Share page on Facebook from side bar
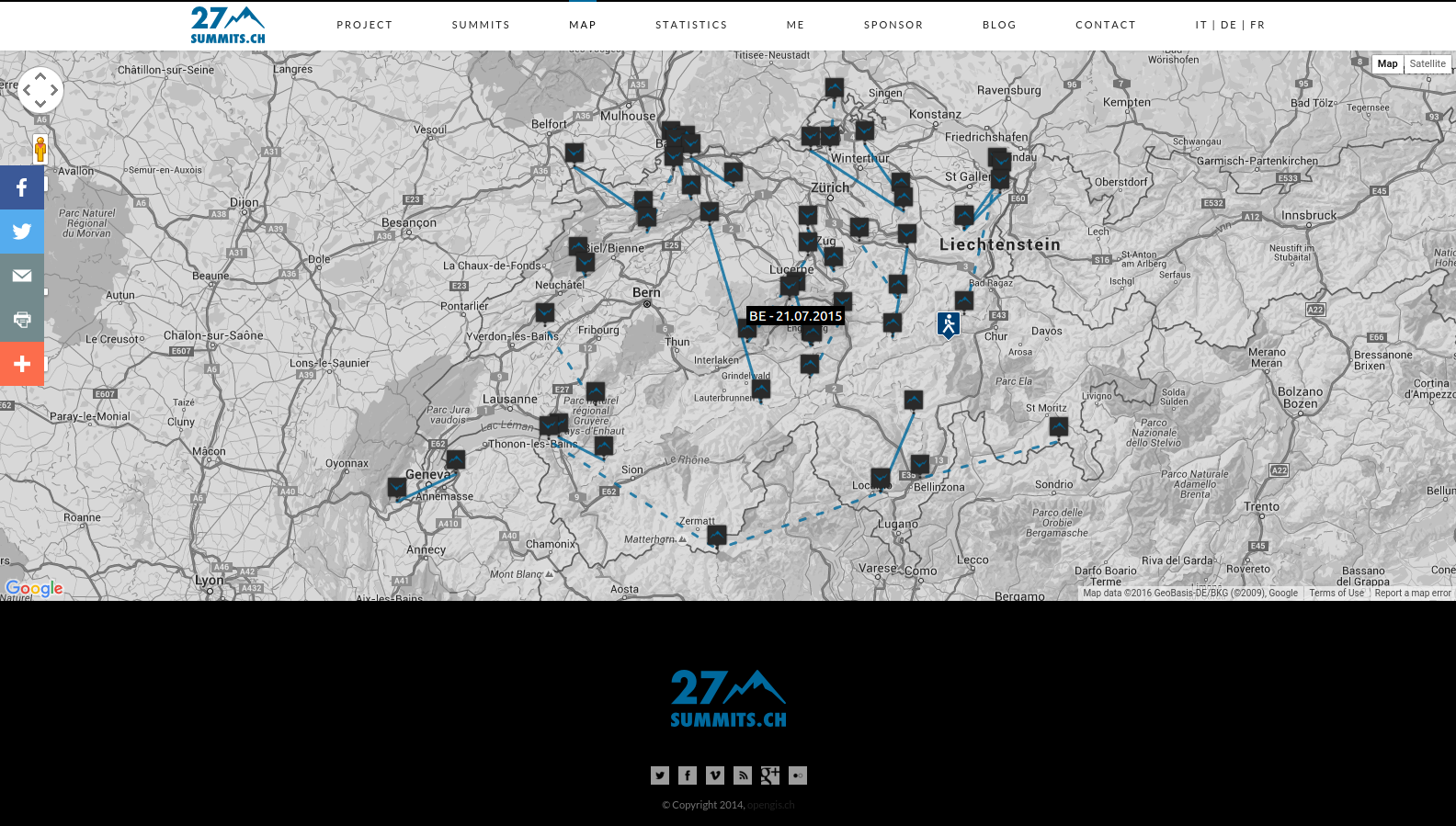This screenshot has height=826, width=1456. [x=22, y=187]
